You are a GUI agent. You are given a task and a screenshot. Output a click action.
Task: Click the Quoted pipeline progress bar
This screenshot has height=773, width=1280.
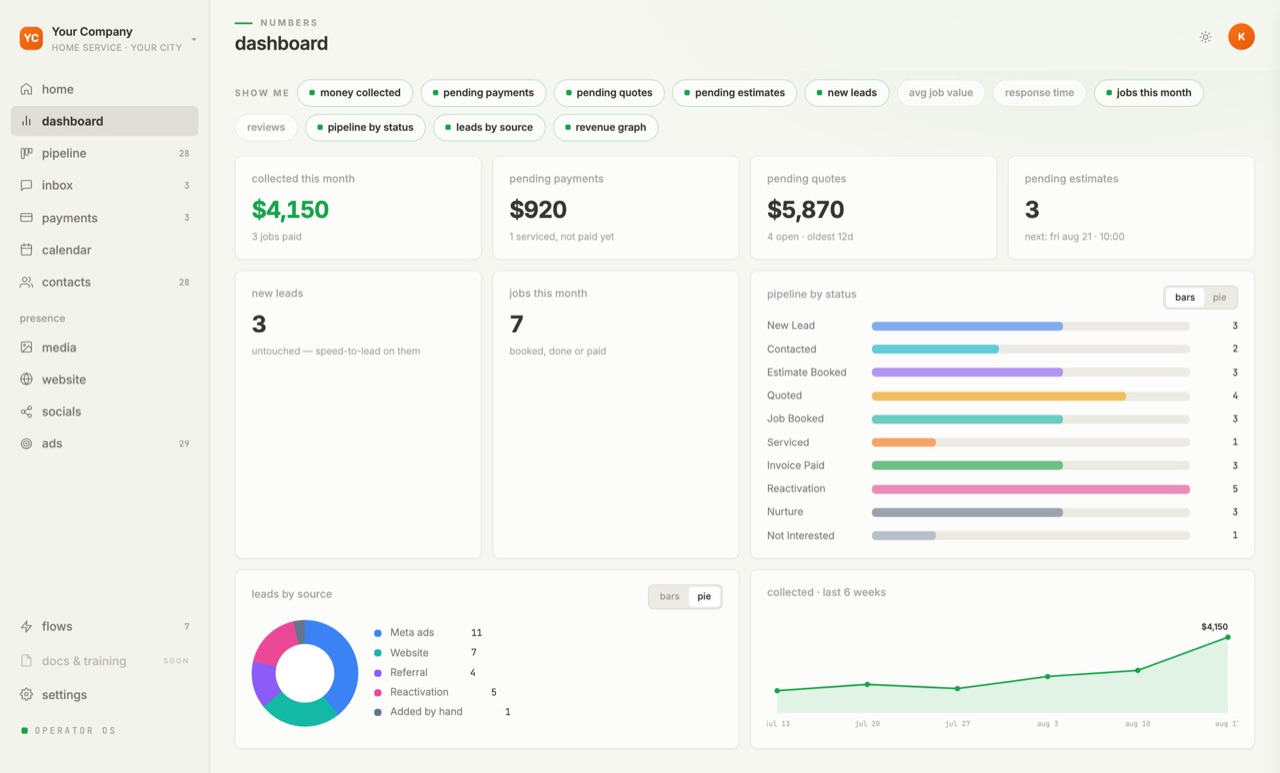coord(1031,396)
